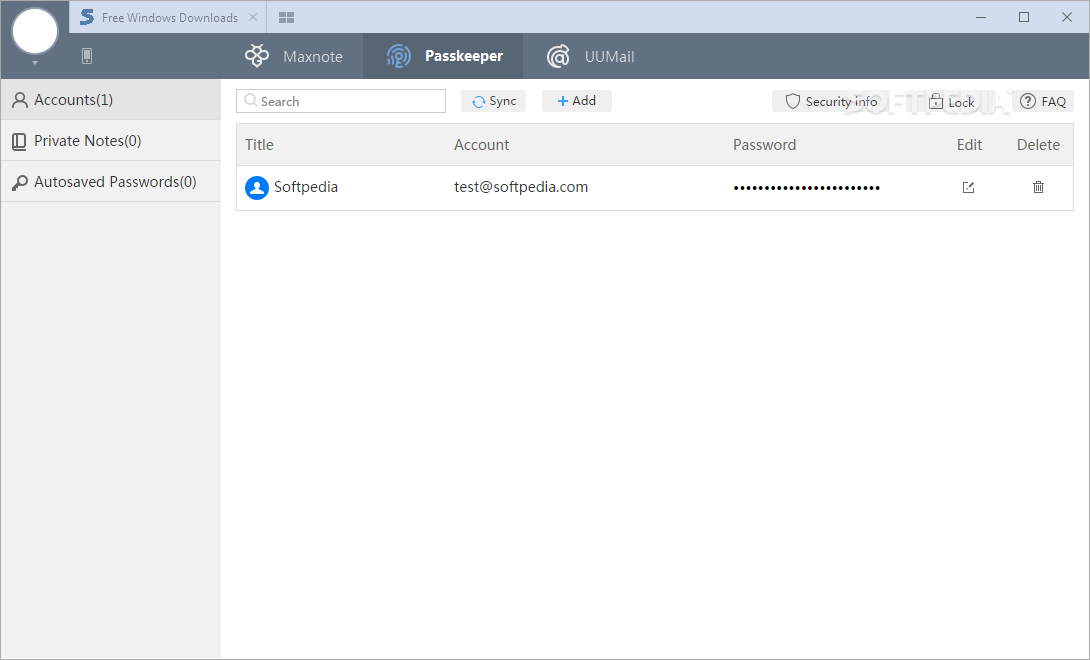Image resolution: width=1090 pixels, height=660 pixels.
Task: Open Security info
Action: (x=831, y=102)
